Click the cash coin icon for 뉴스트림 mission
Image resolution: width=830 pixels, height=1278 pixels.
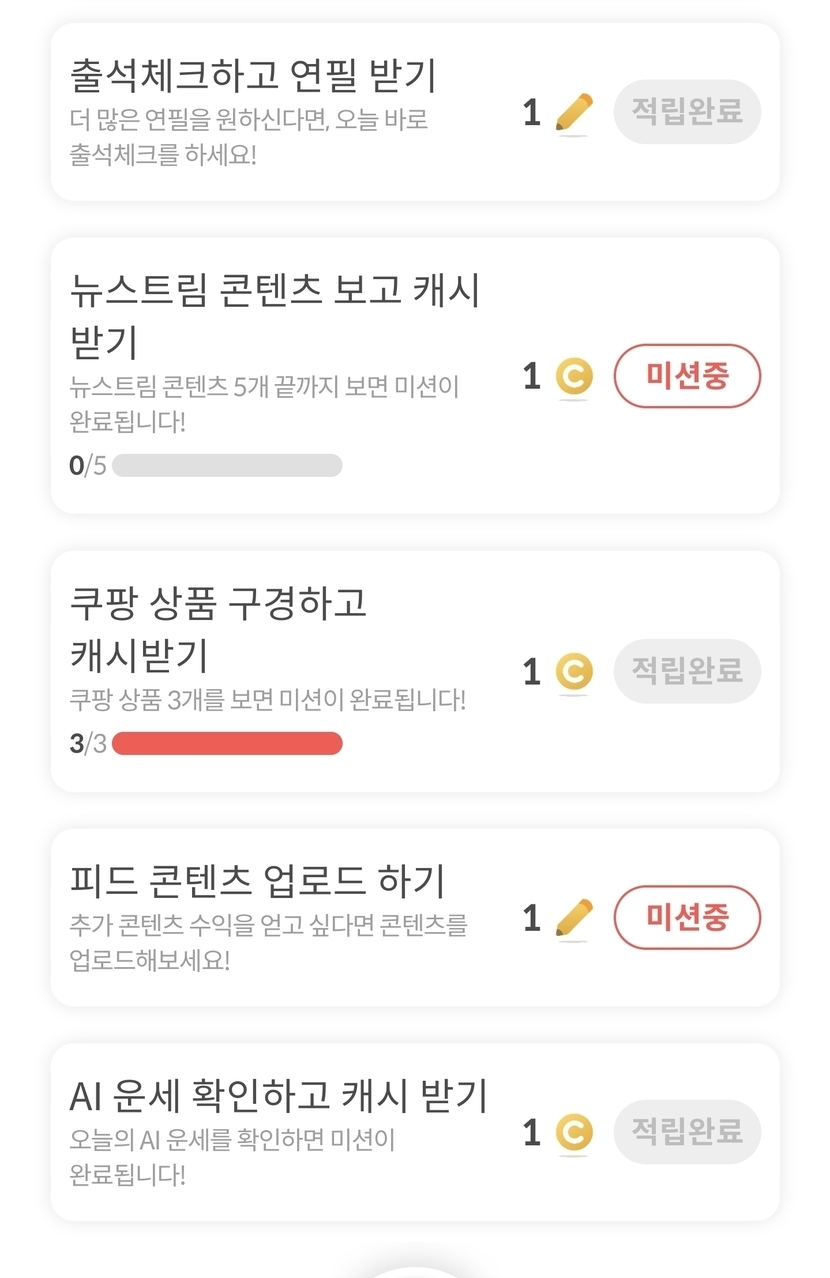574,377
